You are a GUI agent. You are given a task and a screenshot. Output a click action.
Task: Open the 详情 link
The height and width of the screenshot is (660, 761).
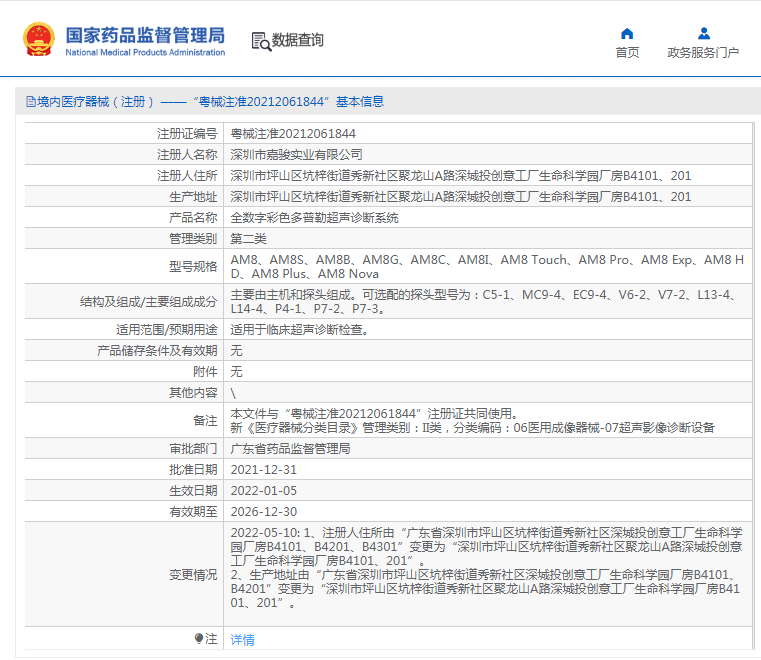point(242,640)
